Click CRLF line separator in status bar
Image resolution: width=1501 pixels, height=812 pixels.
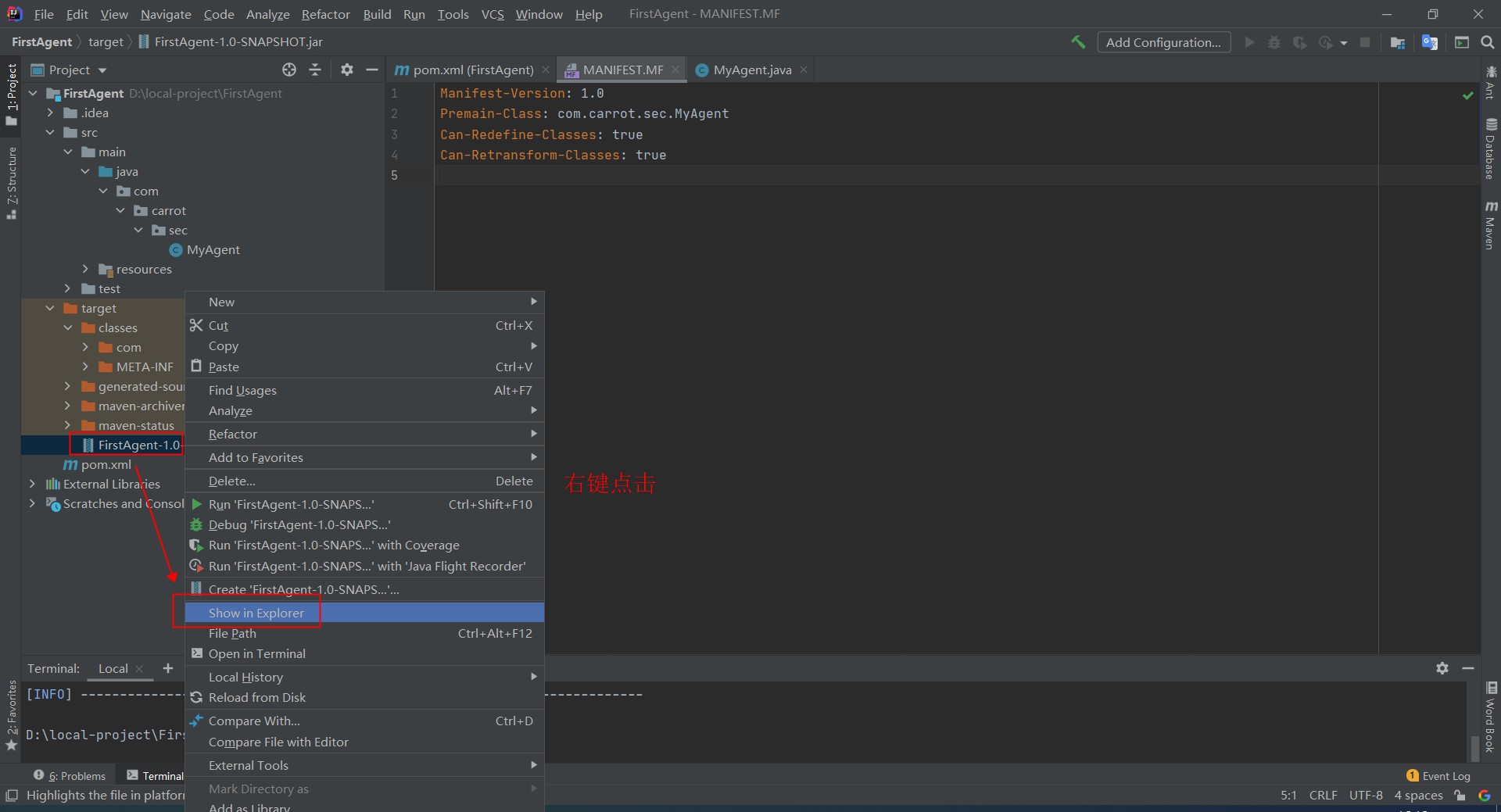tap(1323, 796)
